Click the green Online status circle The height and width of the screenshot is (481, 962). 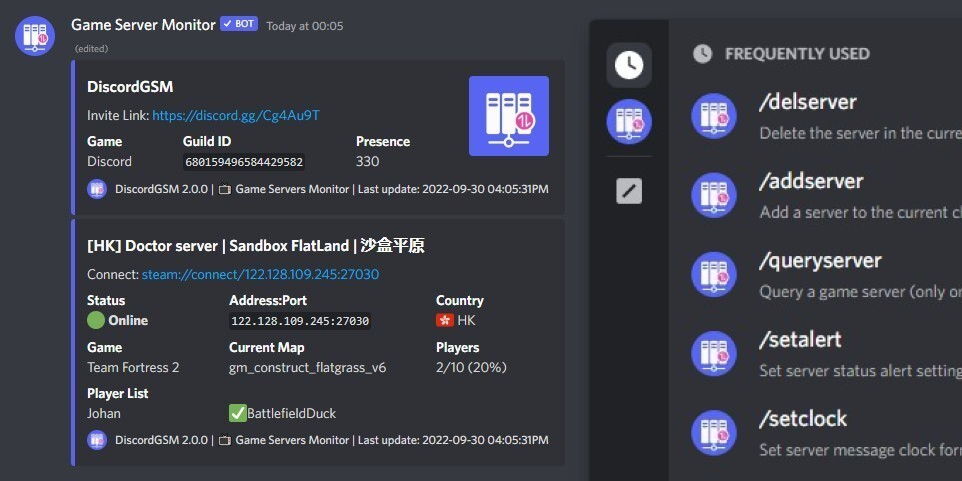96,320
